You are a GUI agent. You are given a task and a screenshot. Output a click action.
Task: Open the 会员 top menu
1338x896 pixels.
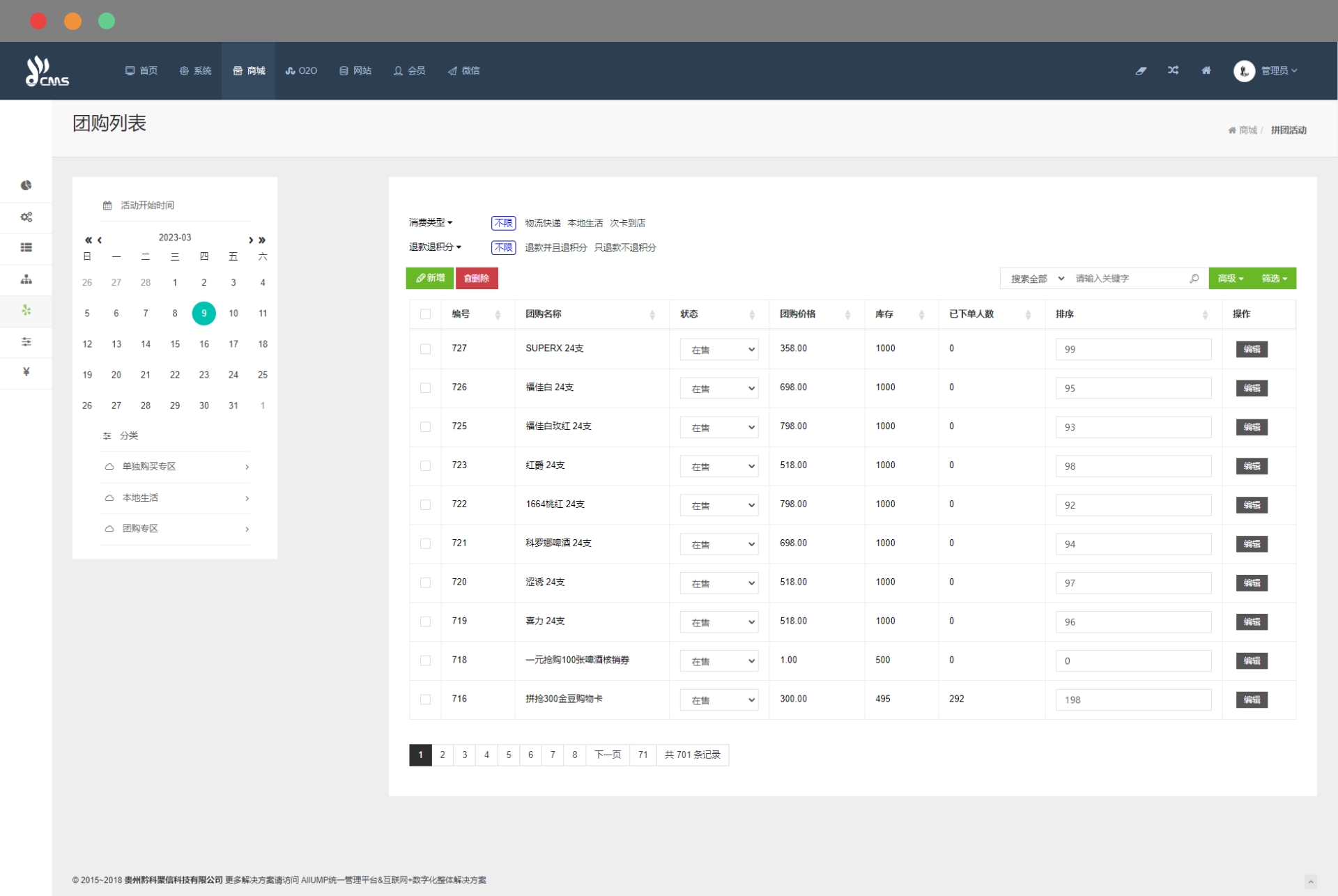pyautogui.click(x=409, y=71)
